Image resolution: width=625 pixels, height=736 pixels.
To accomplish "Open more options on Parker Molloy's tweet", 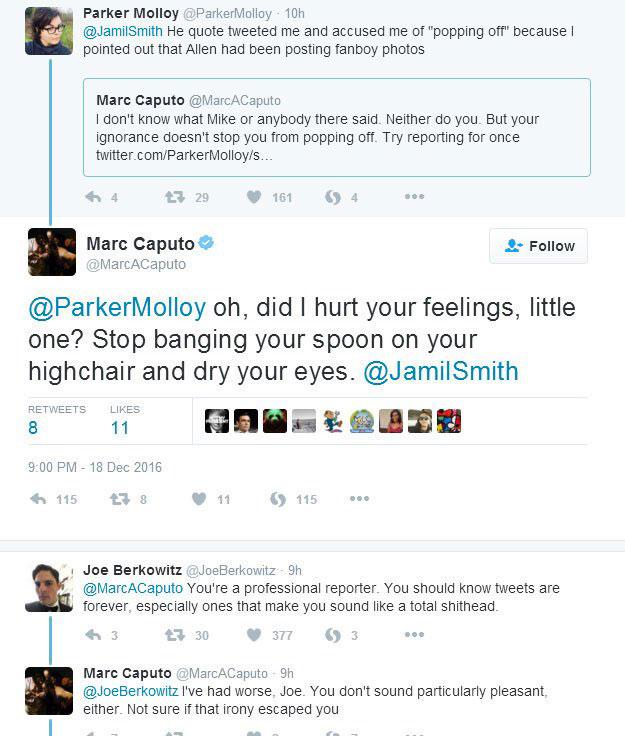I will point(414,197).
